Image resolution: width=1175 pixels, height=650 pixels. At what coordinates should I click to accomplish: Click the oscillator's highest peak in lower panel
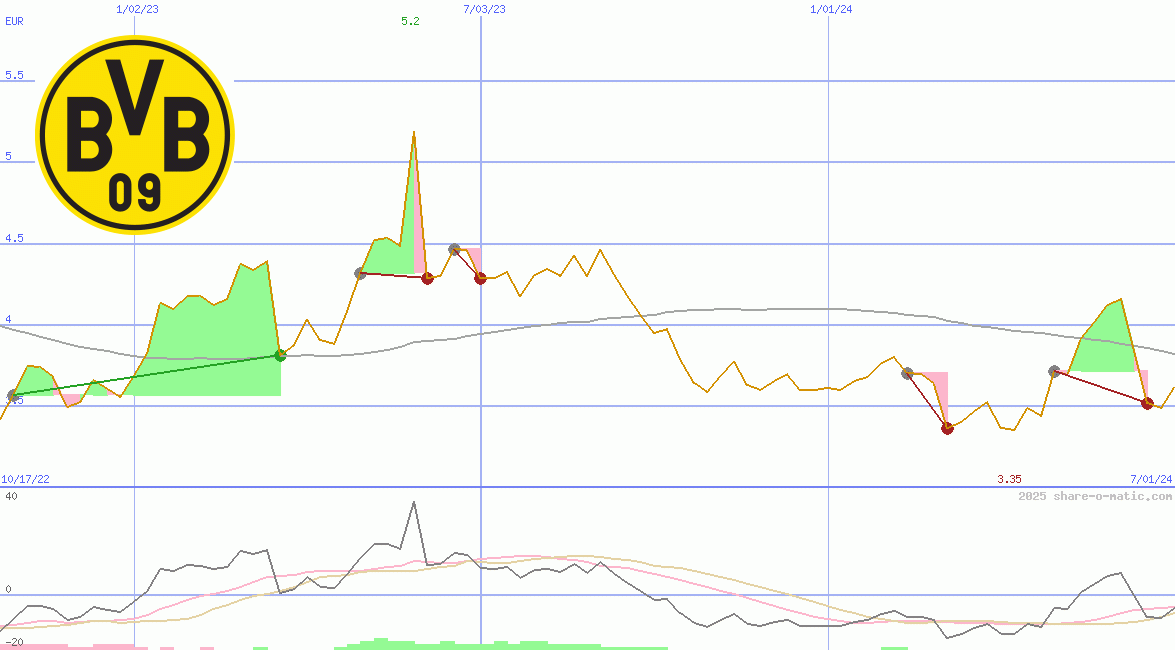click(x=413, y=502)
